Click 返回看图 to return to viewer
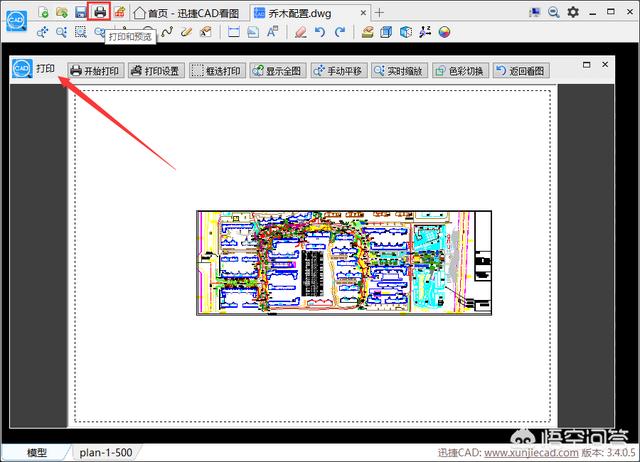Image resolution: width=640 pixels, height=462 pixels. 521,71
